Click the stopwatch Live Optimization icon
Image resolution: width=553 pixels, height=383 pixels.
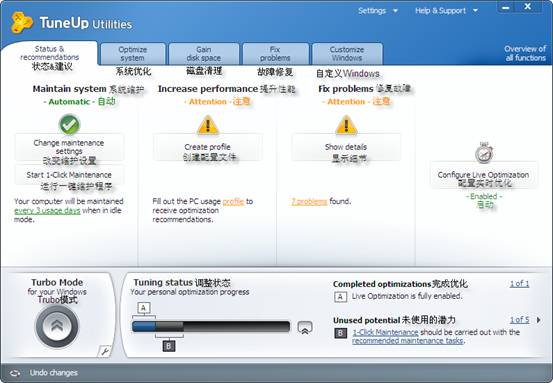click(x=484, y=153)
